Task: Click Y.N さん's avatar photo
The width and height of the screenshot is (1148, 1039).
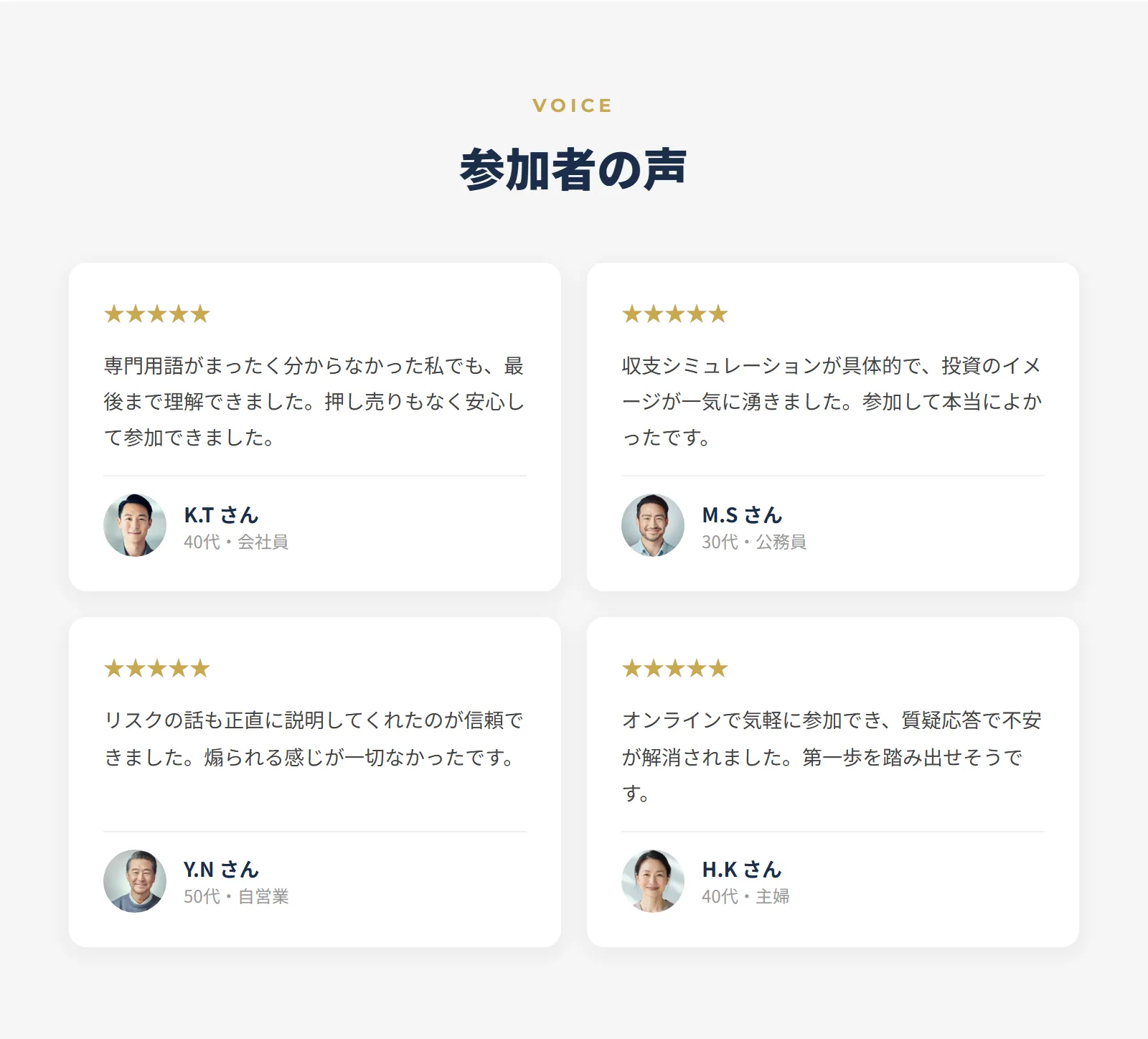Action: tap(135, 881)
